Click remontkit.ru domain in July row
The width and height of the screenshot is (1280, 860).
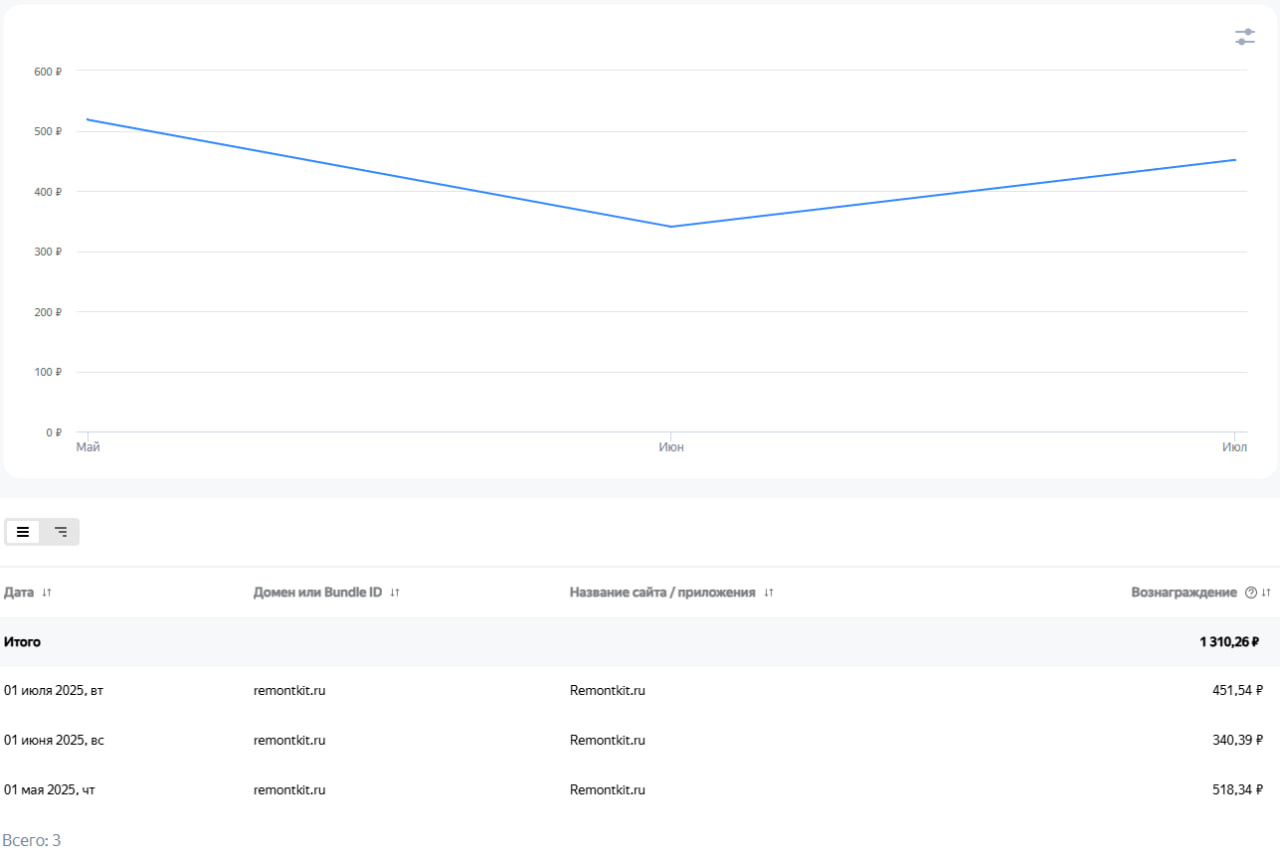[x=290, y=690]
